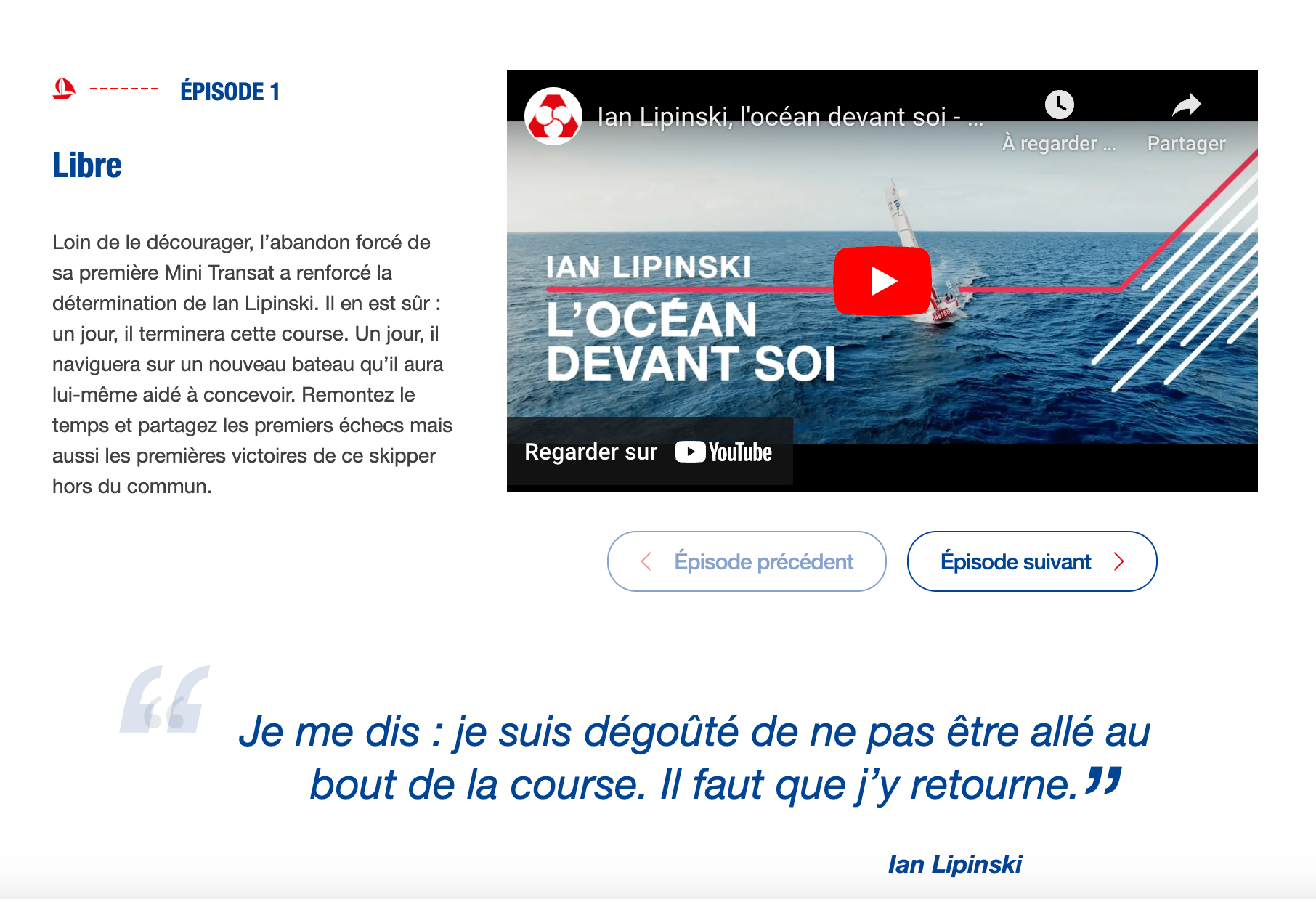Click the Ian Lipinski quote attribution
This screenshot has height=899, width=1316.
954,864
